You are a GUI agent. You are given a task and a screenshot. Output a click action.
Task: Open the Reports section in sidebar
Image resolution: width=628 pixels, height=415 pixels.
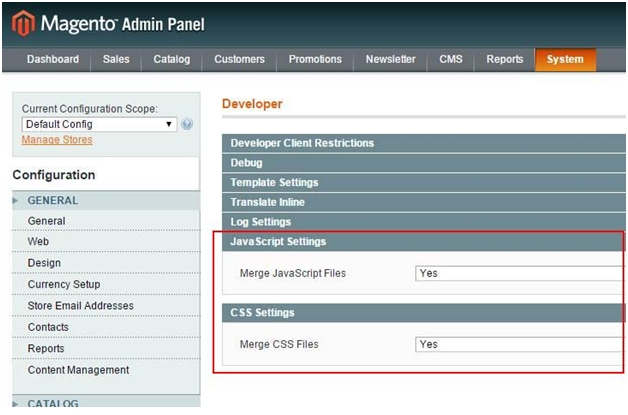tap(106, 348)
